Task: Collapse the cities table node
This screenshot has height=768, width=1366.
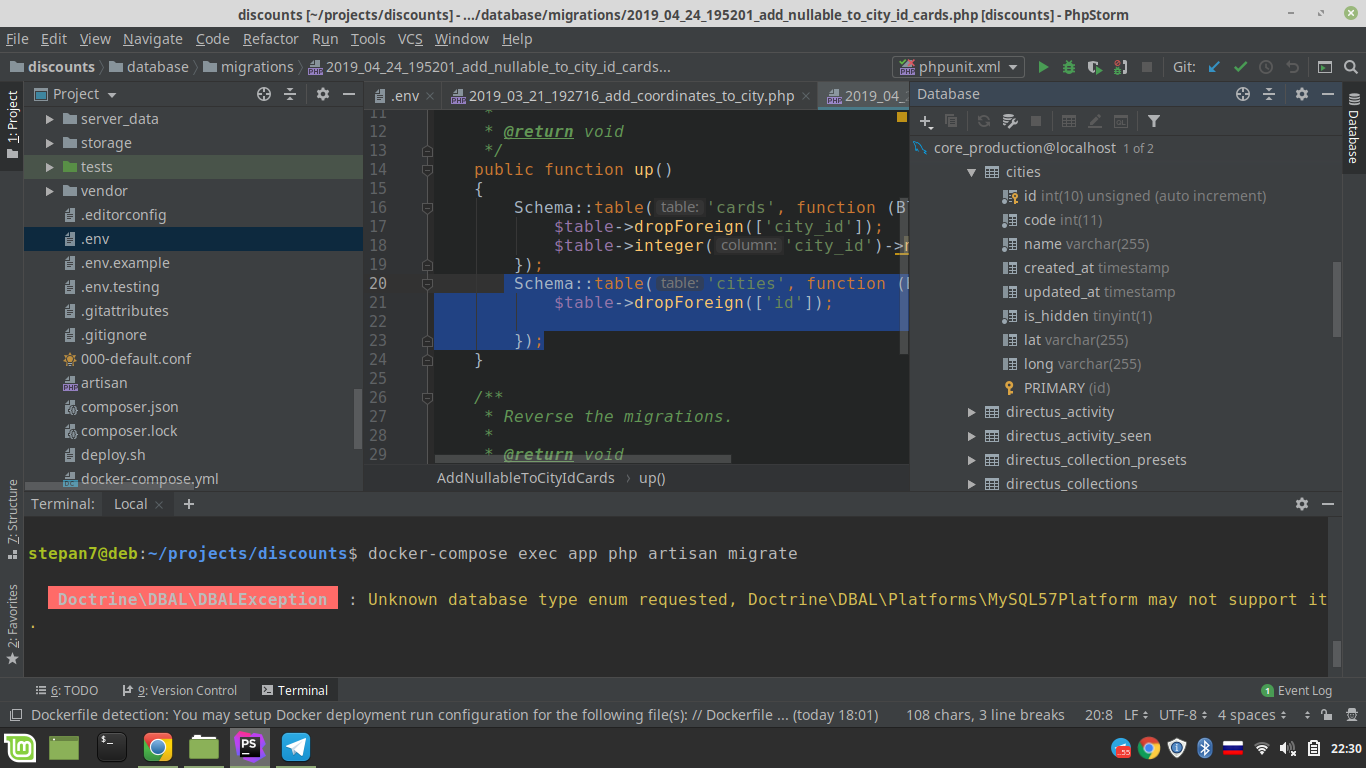Action: [971, 172]
